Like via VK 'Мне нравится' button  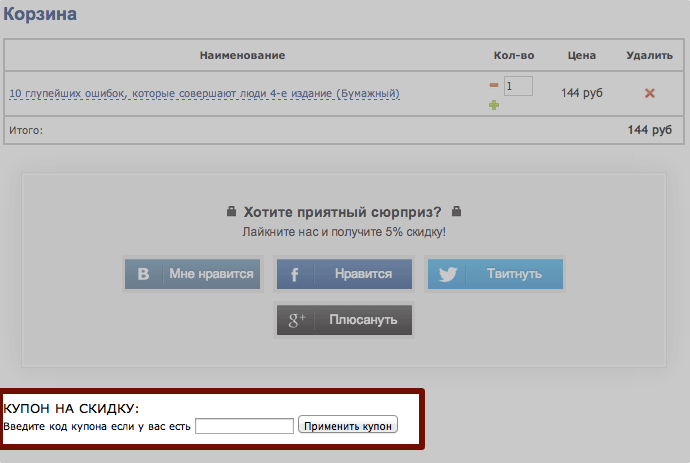click(193, 274)
